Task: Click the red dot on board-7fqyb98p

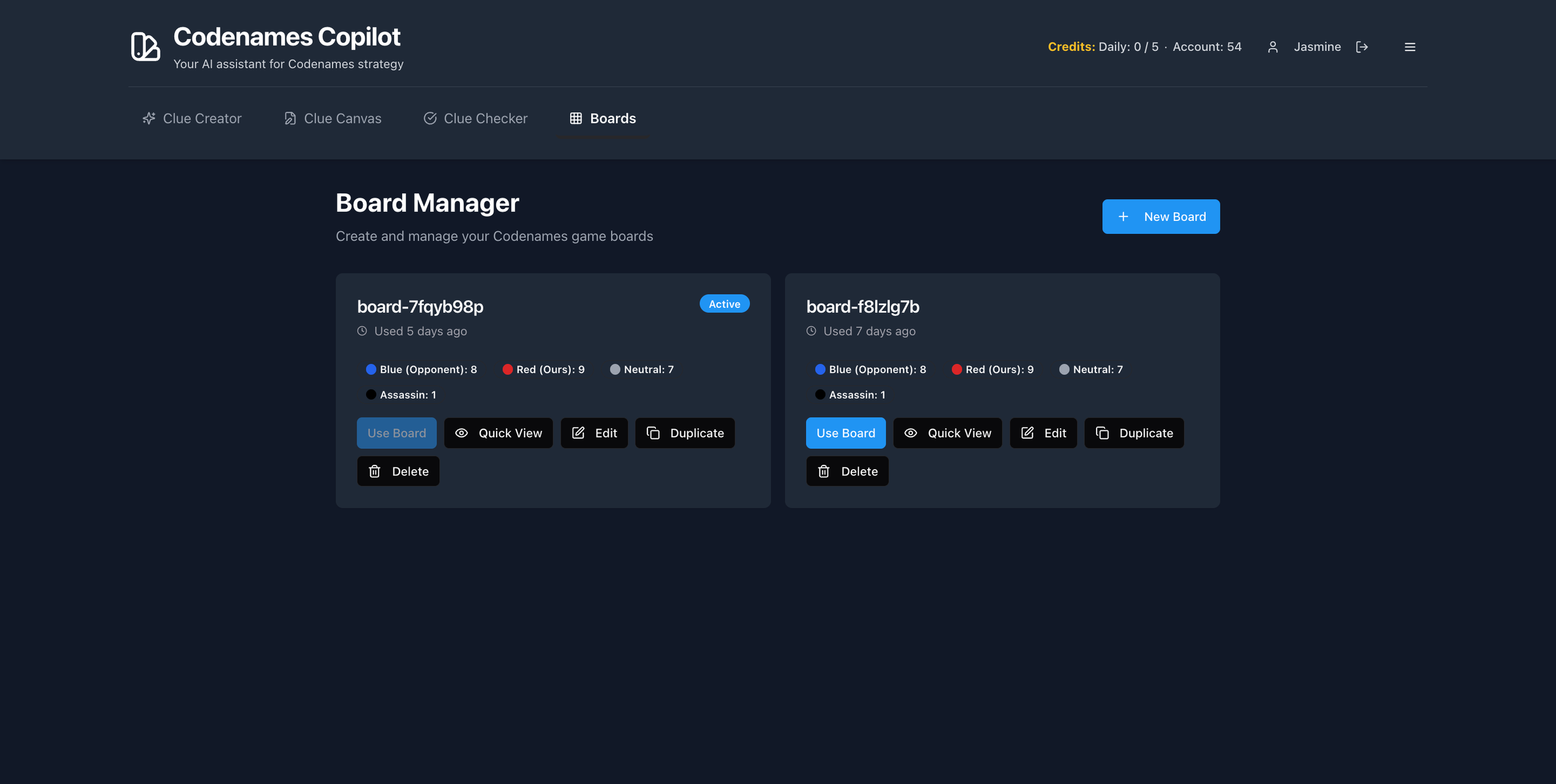Action: point(507,370)
